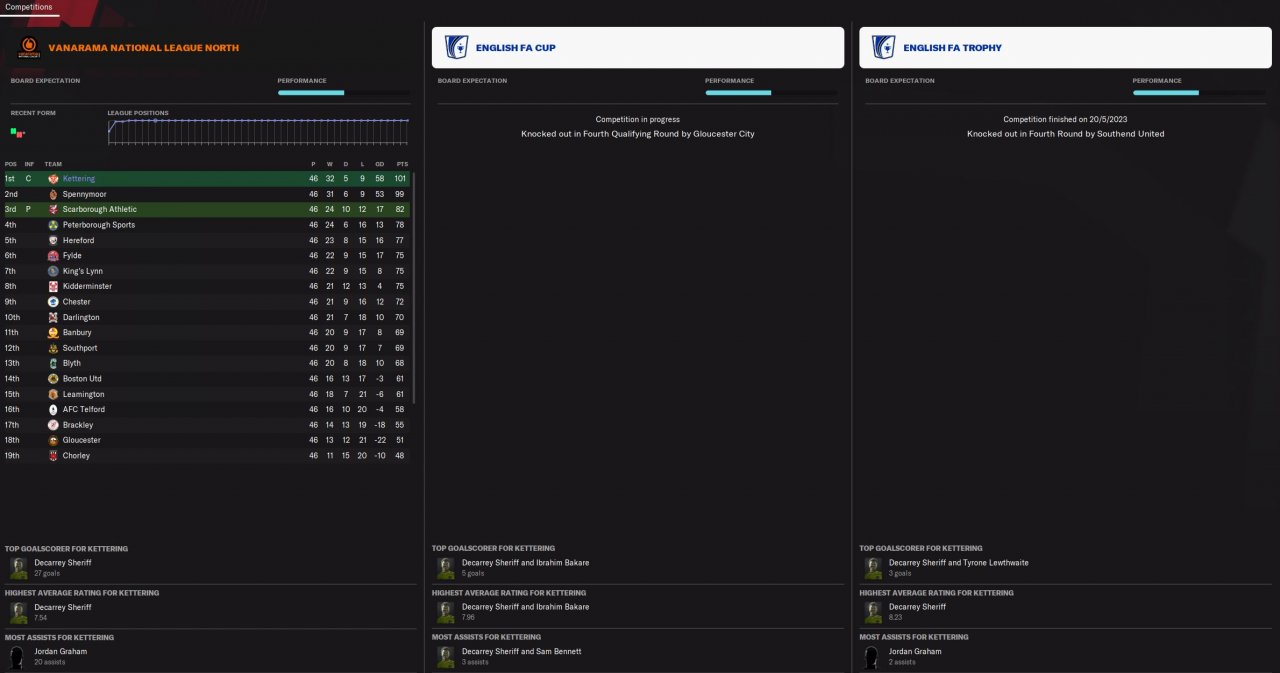Click the Kettering club badge

pyautogui.click(x=53, y=179)
